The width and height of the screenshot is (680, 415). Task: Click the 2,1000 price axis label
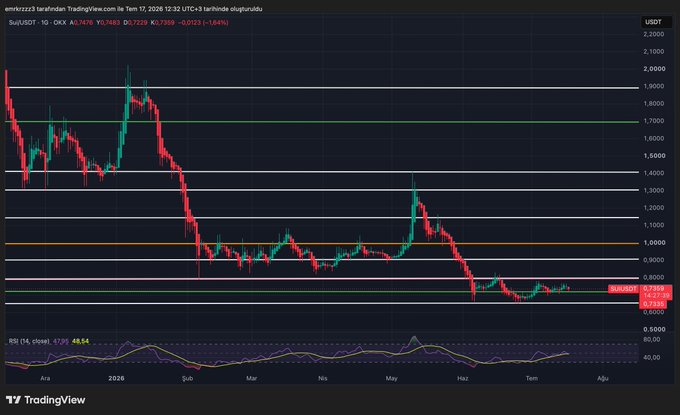(x=654, y=52)
